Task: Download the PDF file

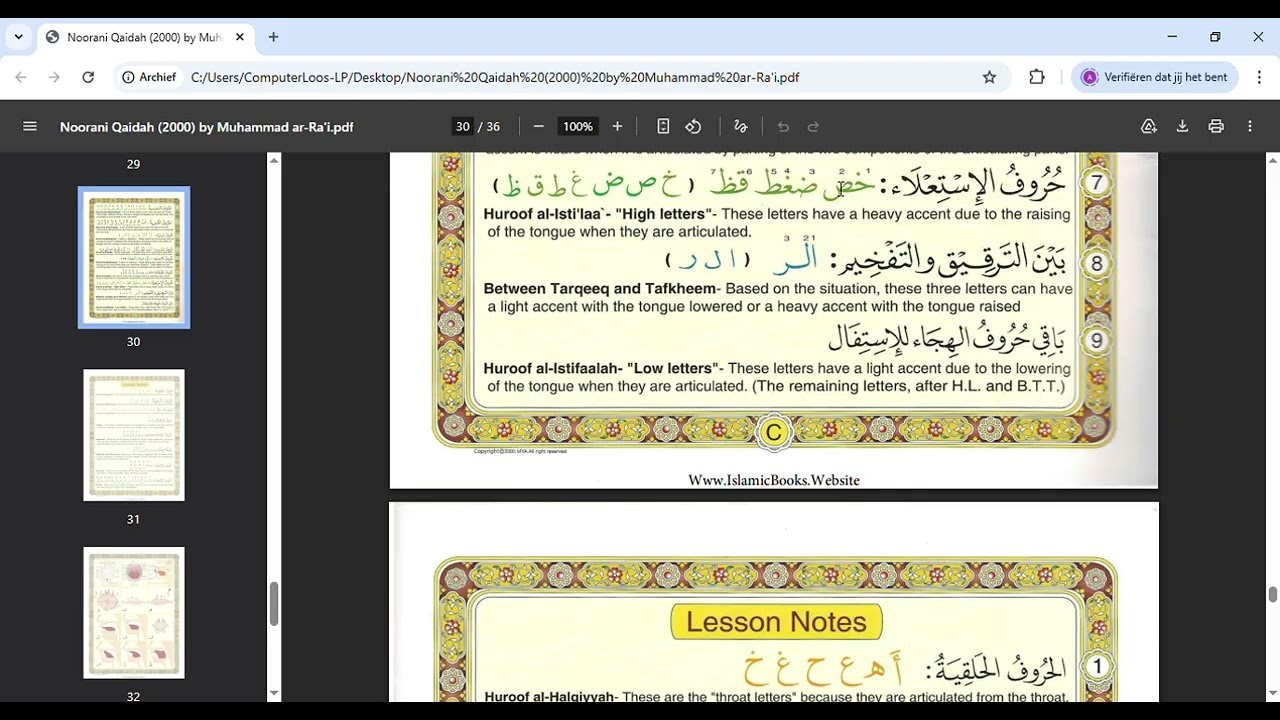Action: pyautogui.click(x=1182, y=127)
